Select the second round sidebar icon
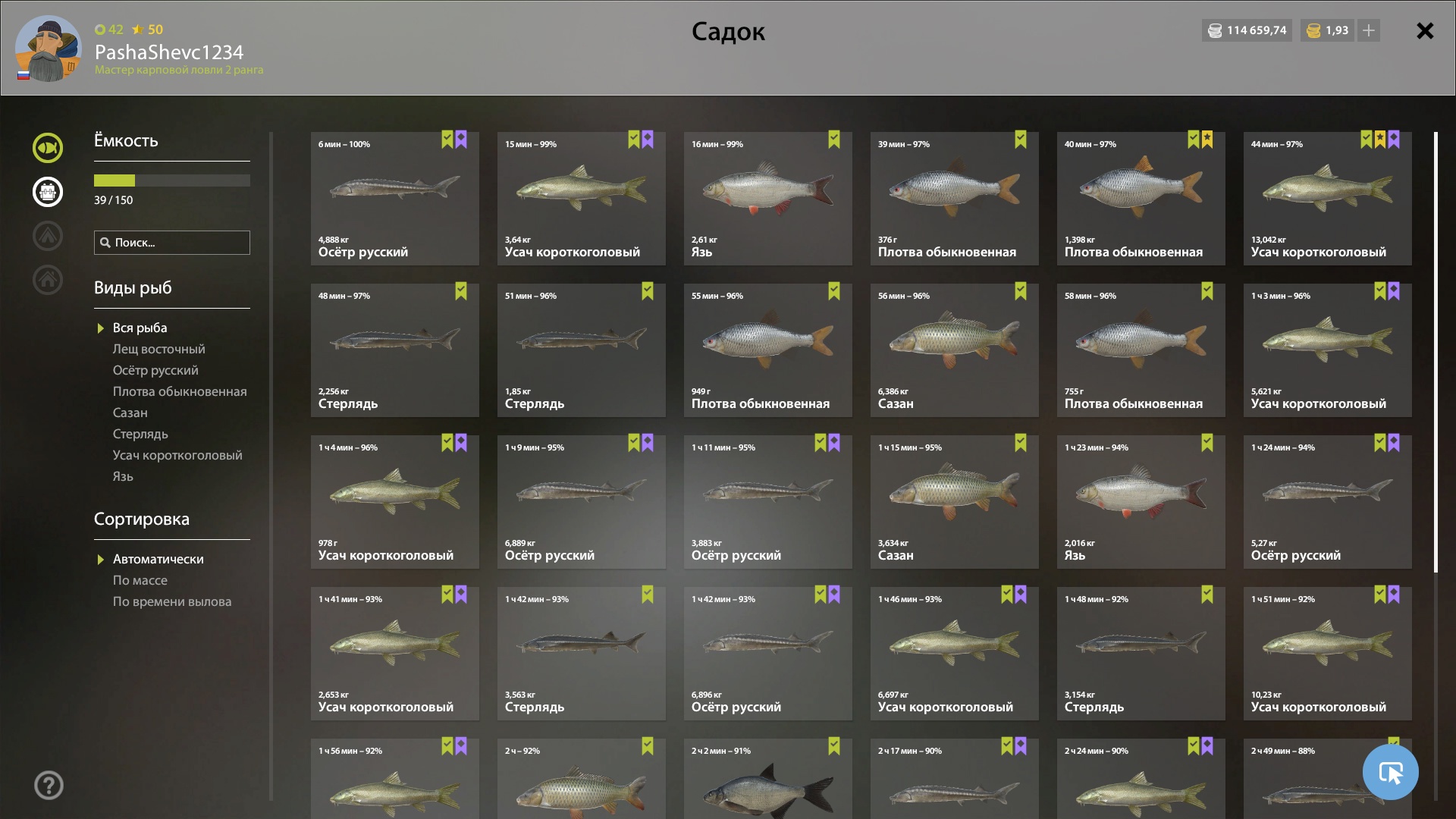 coord(48,192)
